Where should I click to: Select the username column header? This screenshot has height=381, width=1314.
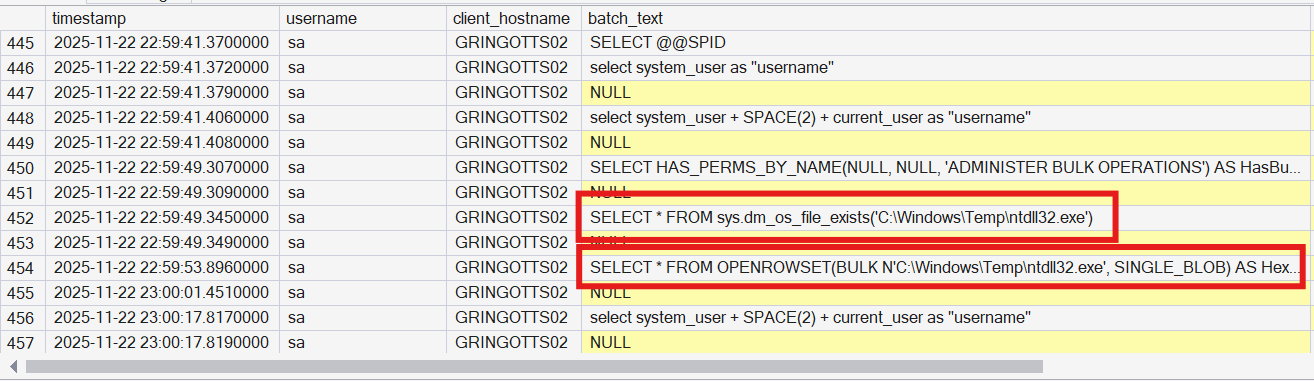coord(363,19)
